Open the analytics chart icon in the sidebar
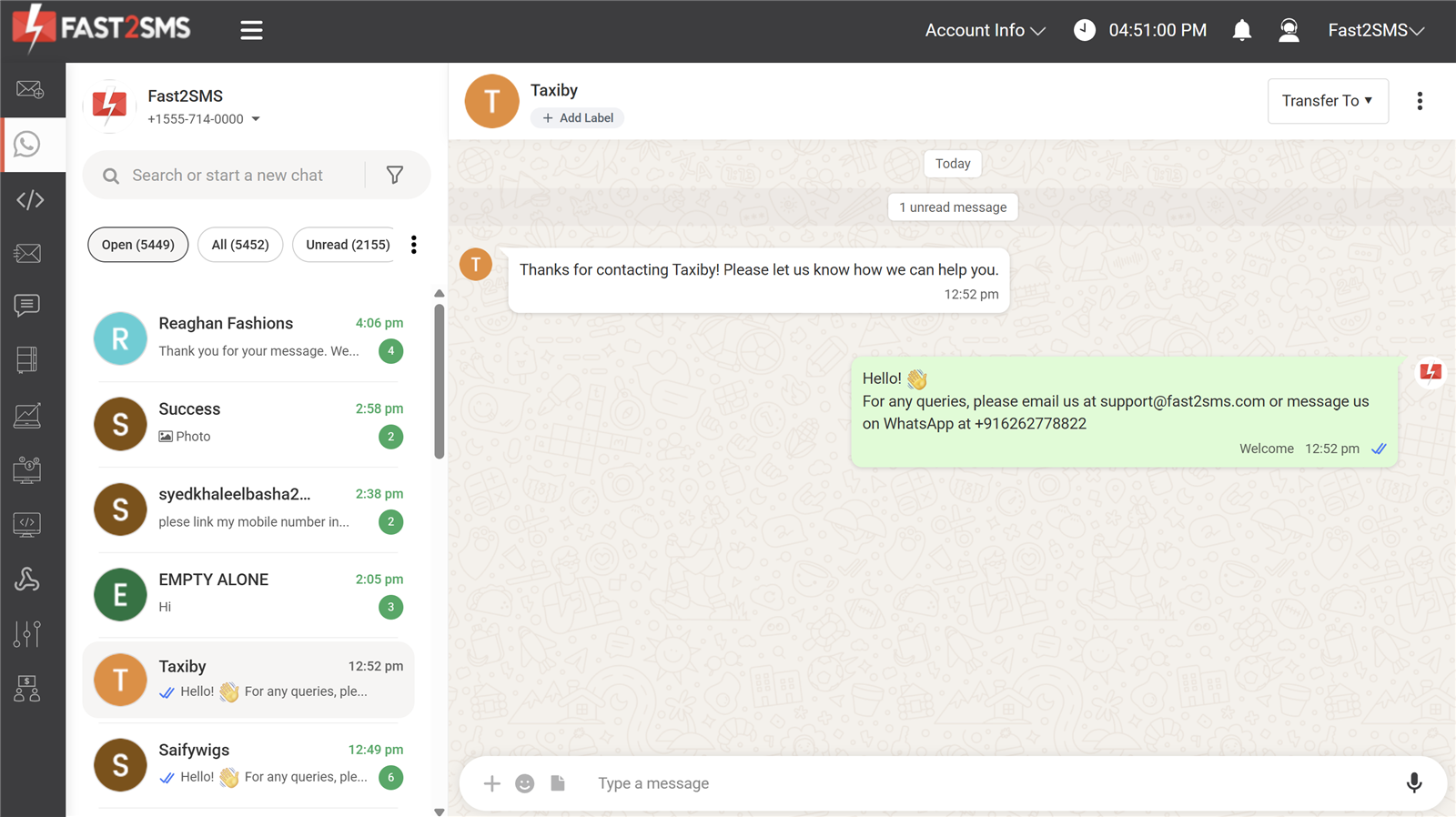This screenshot has width=1456, height=817. click(x=27, y=416)
